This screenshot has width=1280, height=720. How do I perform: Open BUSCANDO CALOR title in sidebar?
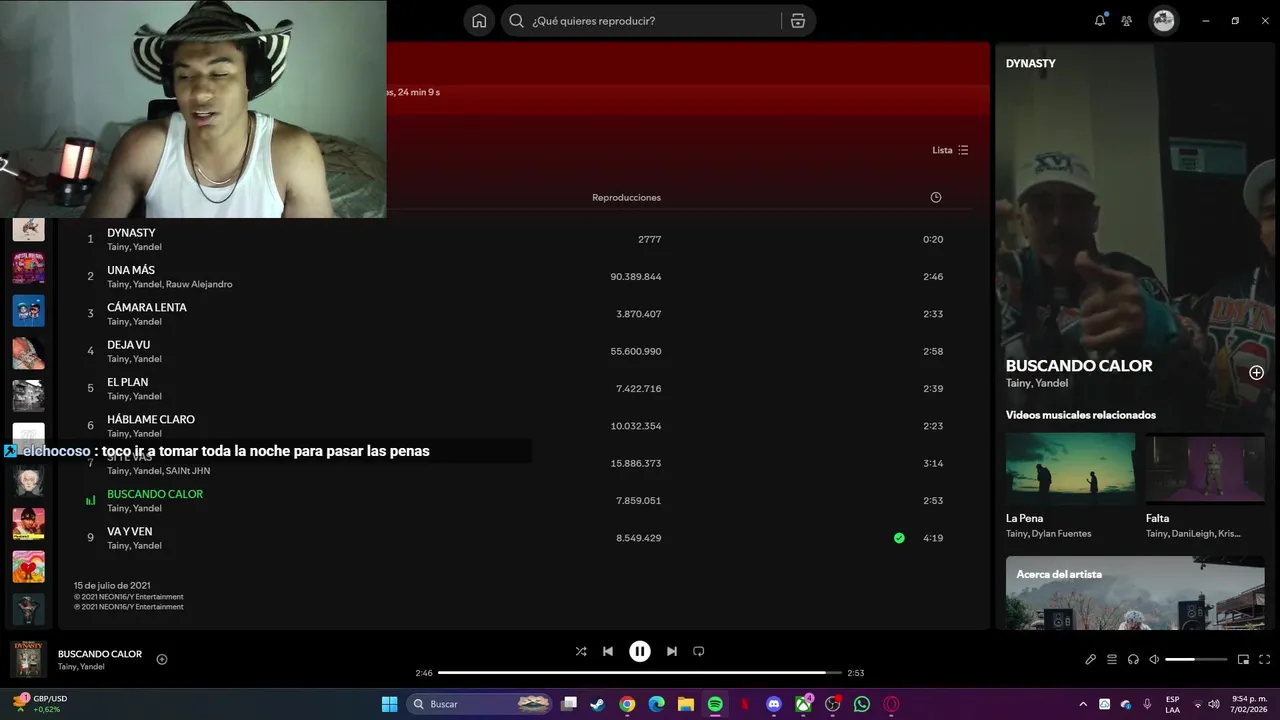[1079, 366]
